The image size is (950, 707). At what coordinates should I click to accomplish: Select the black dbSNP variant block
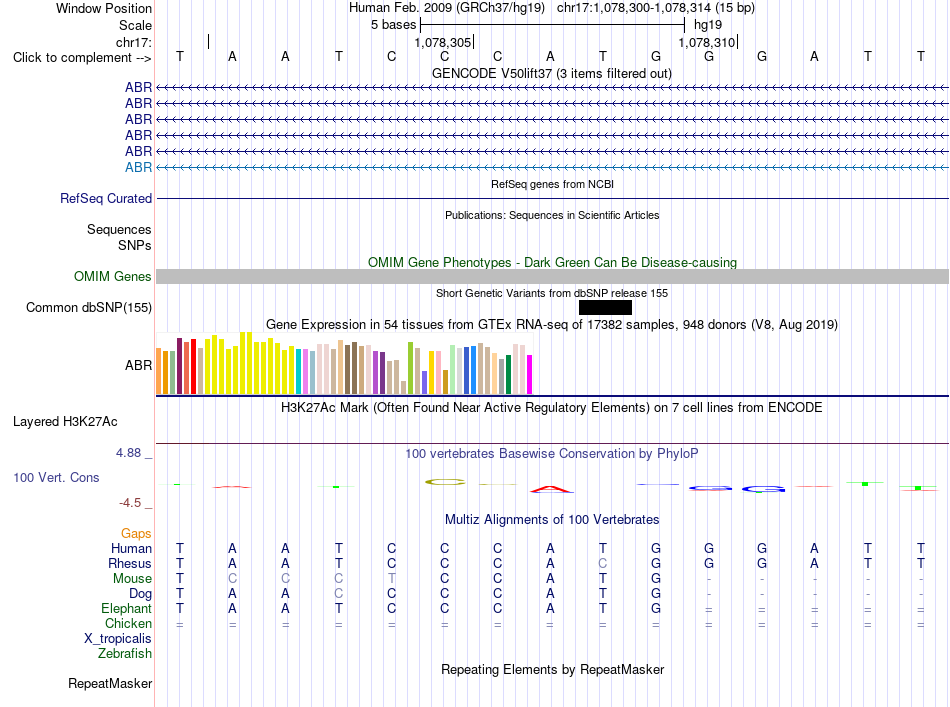pos(605,308)
